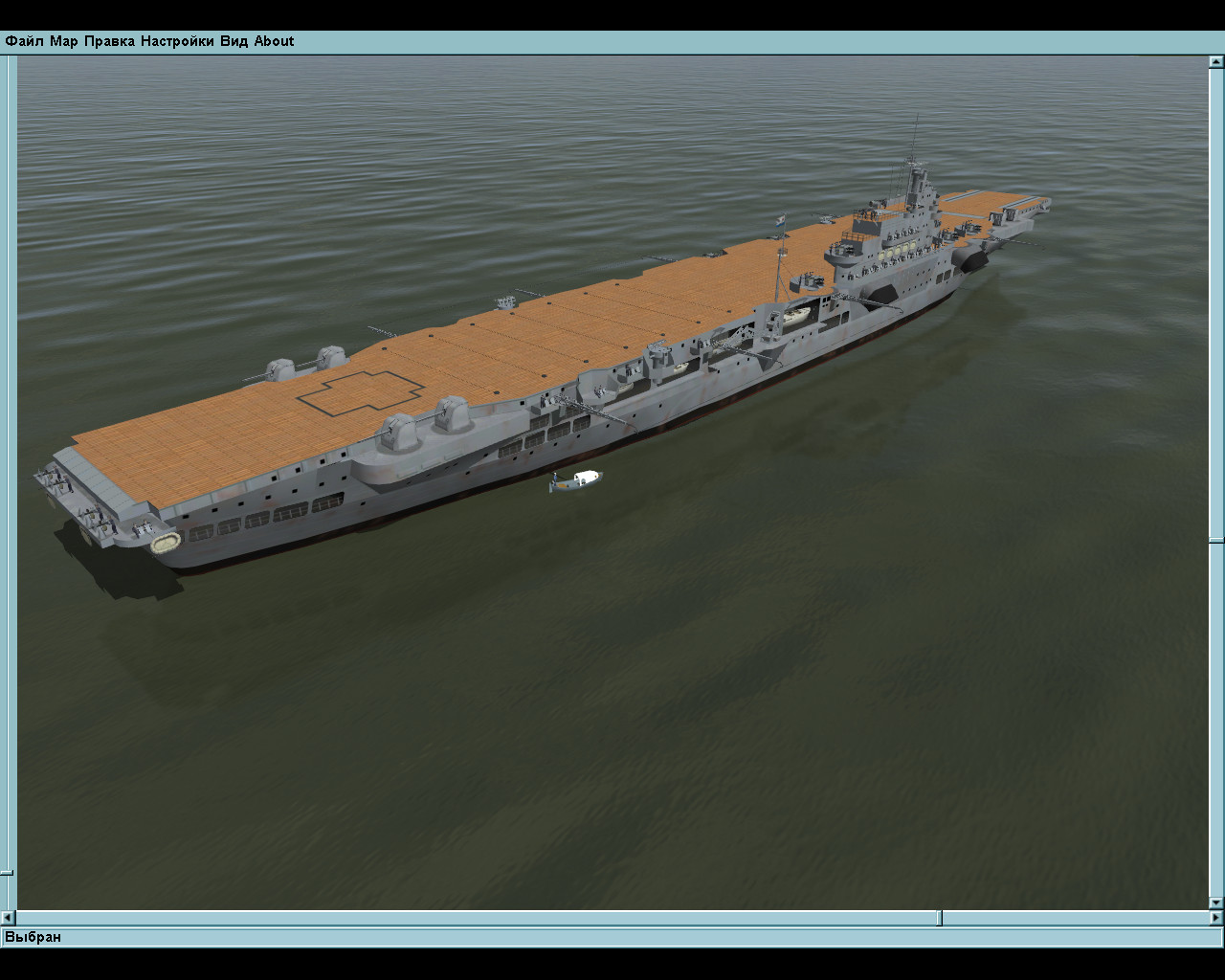Select the small white boat beside the carrier
Screen dimensions: 1225x980
[x=575, y=480]
